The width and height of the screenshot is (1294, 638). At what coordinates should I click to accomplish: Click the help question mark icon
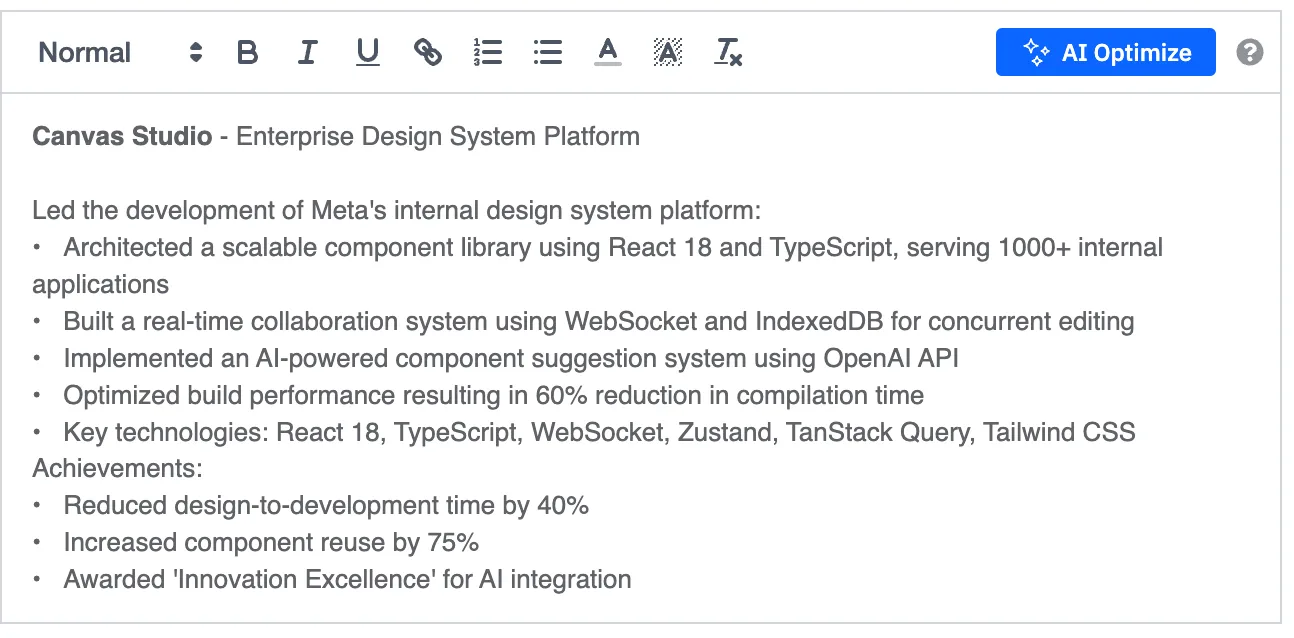tap(1249, 52)
